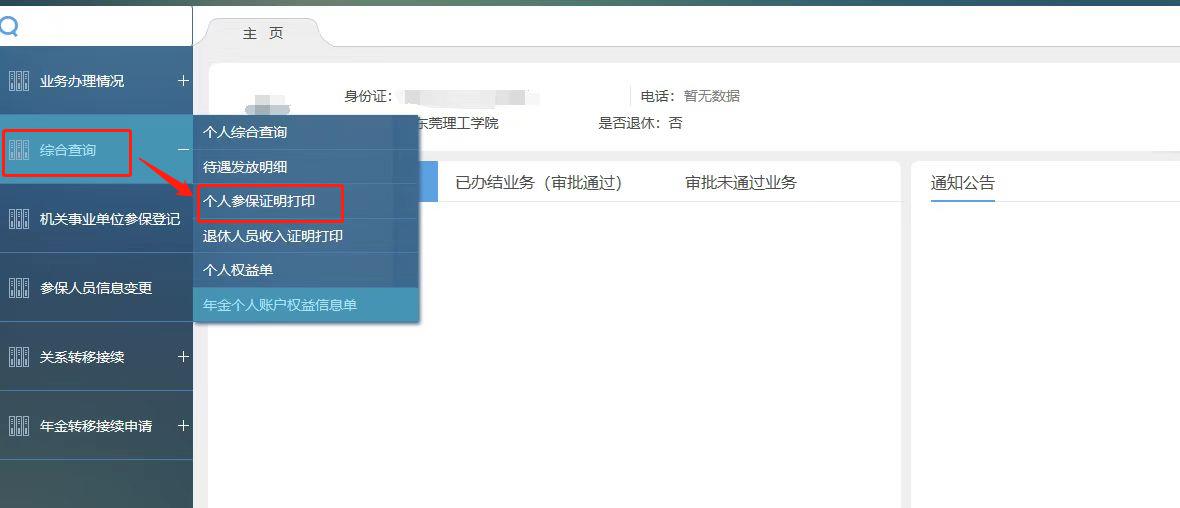
Task: Click the icon beside 参保人员信息变更
Action: 18,288
